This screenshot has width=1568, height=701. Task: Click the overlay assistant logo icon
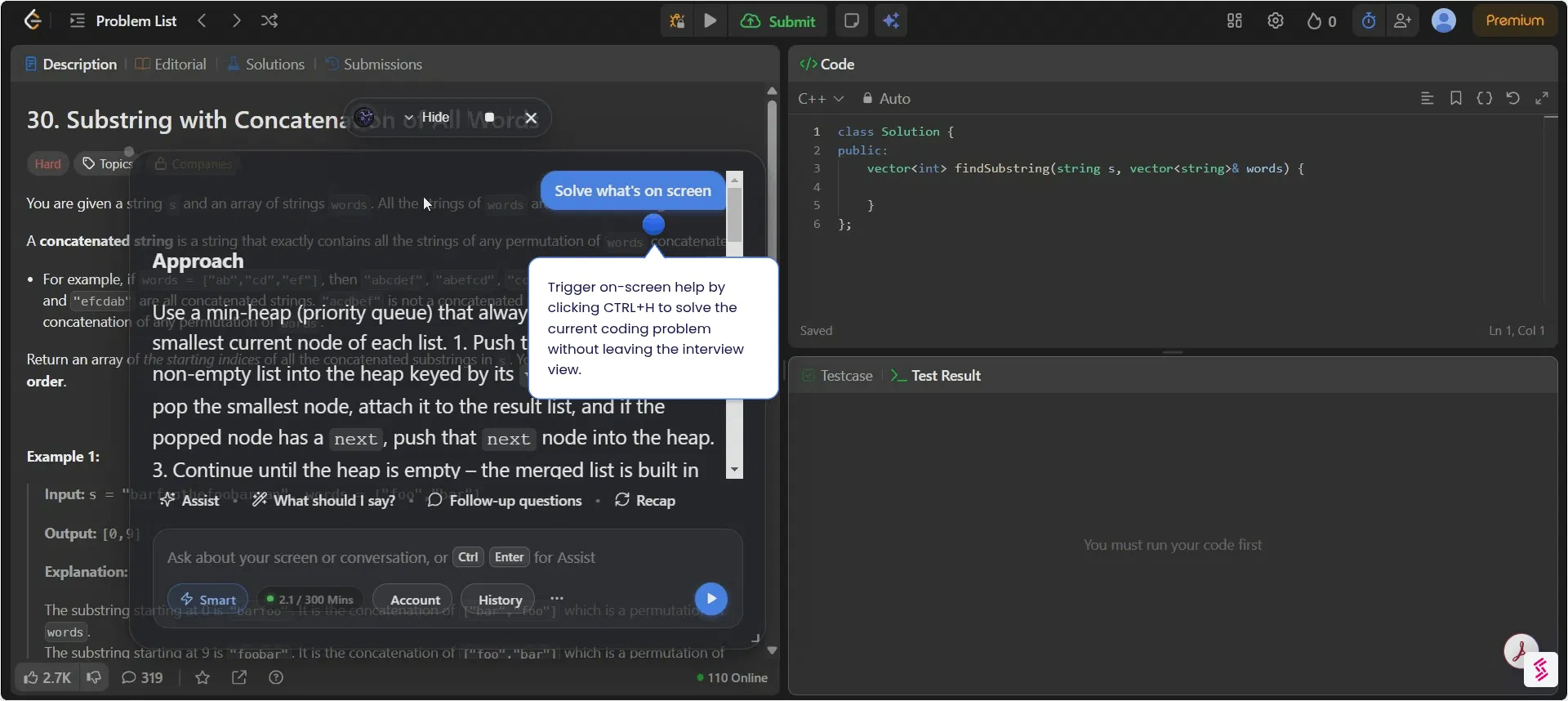(x=365, y=118)
